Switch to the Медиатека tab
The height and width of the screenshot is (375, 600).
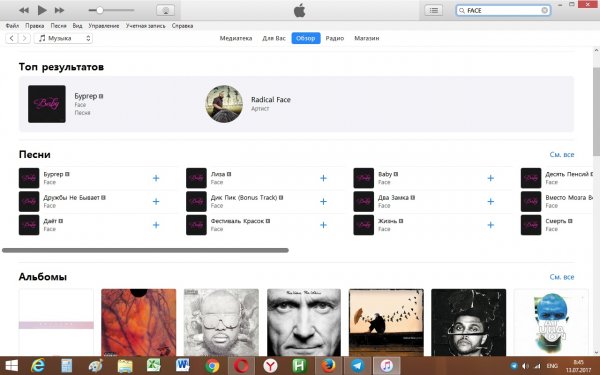[236, 38]
